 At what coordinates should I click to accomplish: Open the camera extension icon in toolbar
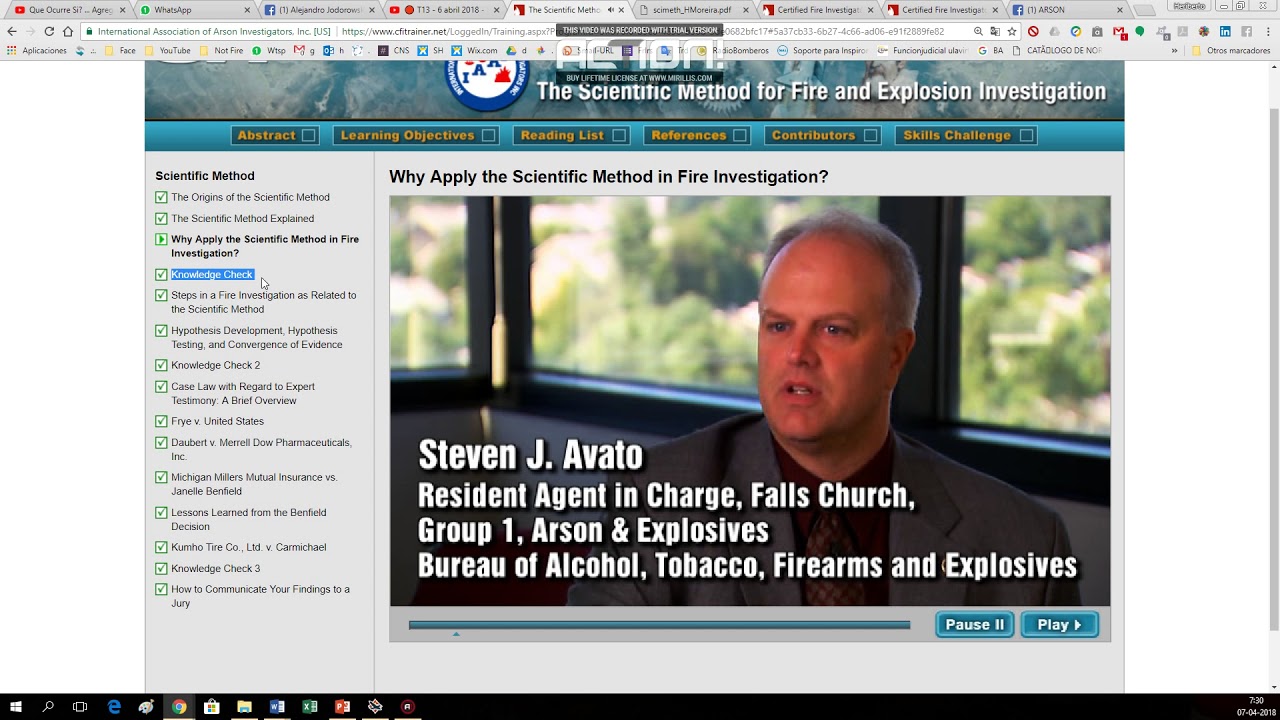1097,31
